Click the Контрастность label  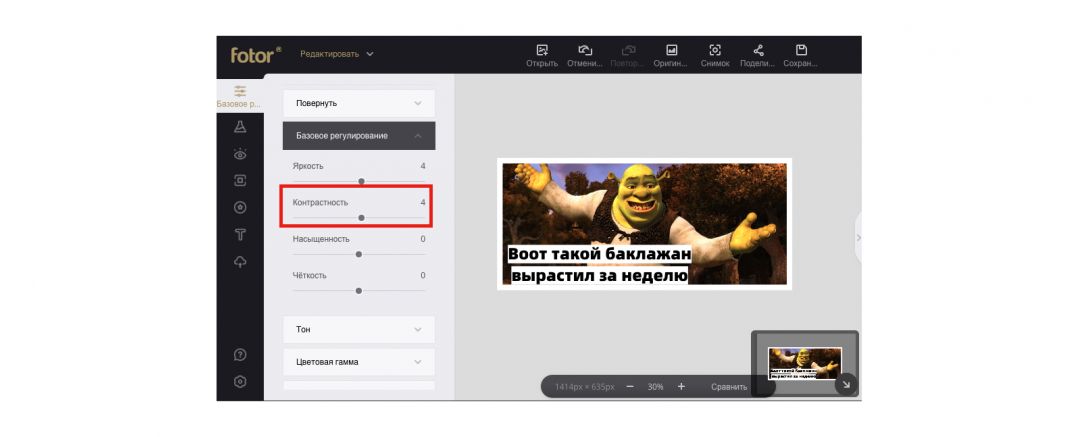(320, 203)
